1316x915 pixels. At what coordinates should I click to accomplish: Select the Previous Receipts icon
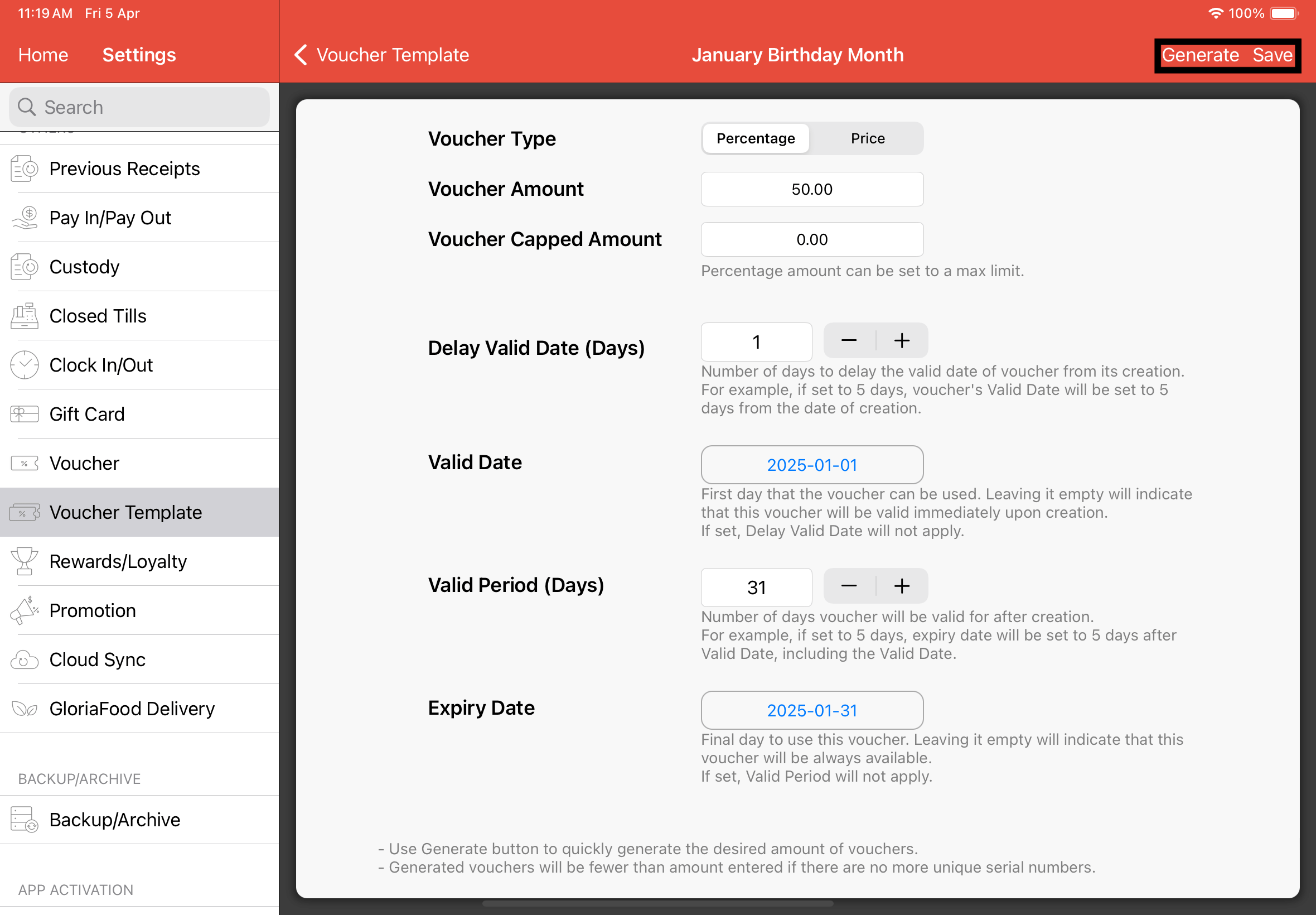23,168
